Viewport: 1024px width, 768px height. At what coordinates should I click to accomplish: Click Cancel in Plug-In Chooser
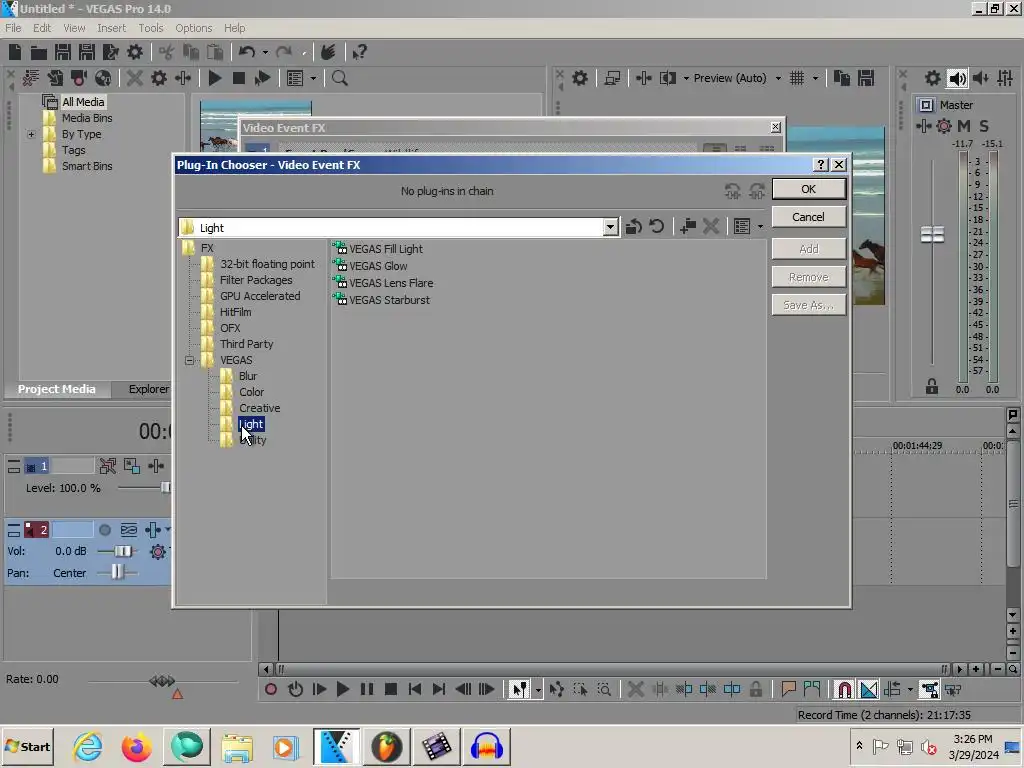808,217
